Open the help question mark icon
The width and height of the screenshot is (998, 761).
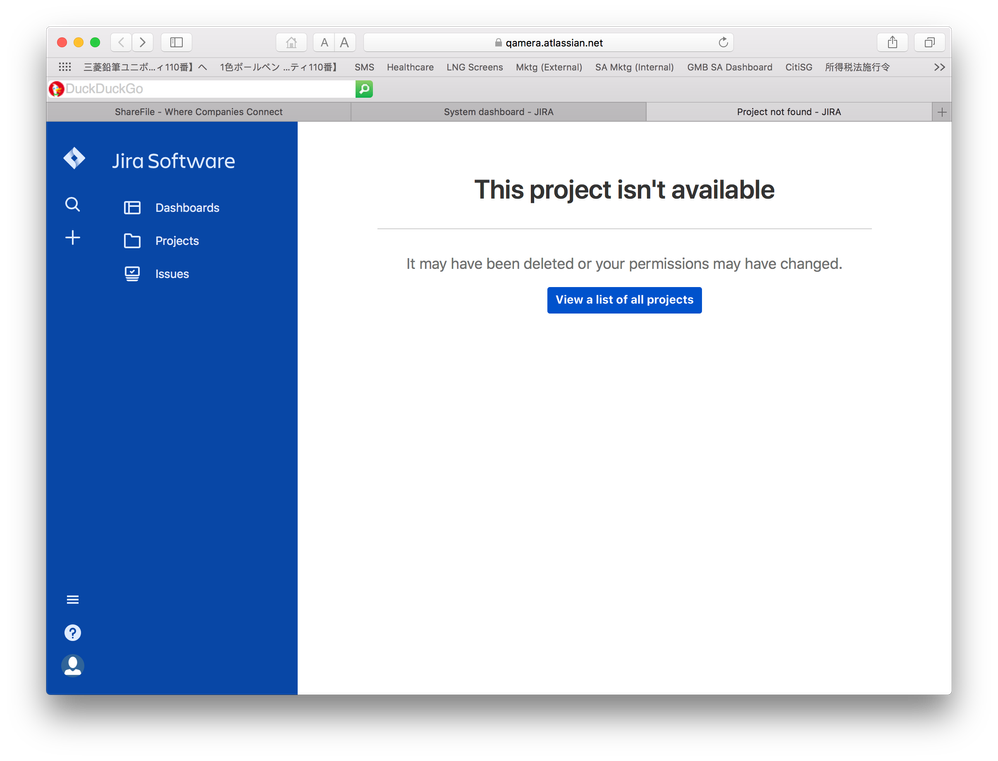[73, 632]
